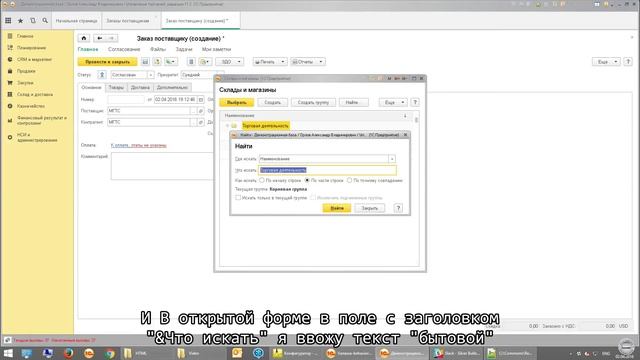
Task: Click Провести и закрыть button
Action: point(107,62)
